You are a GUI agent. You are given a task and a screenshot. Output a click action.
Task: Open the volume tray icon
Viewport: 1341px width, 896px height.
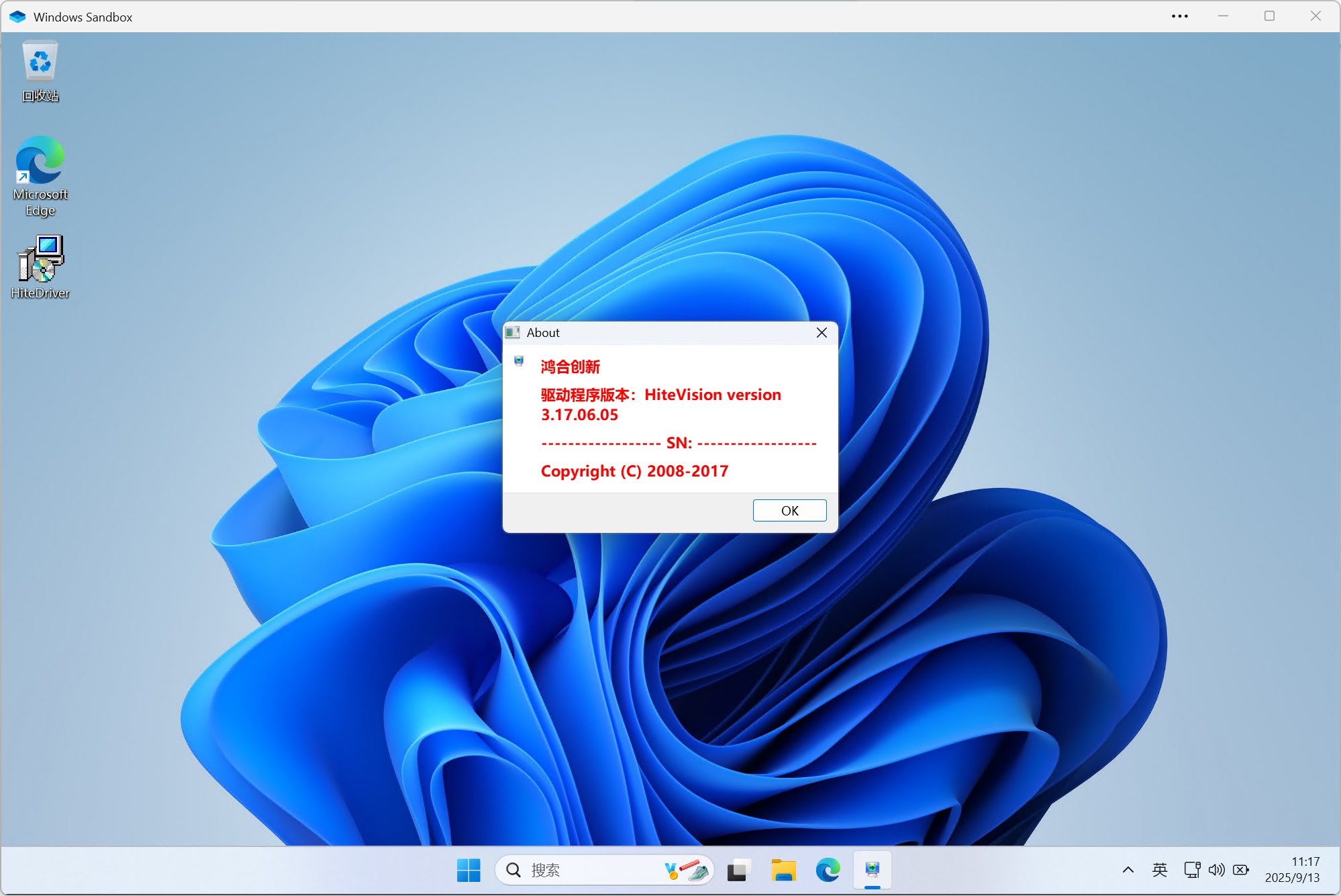[1216, 870]
